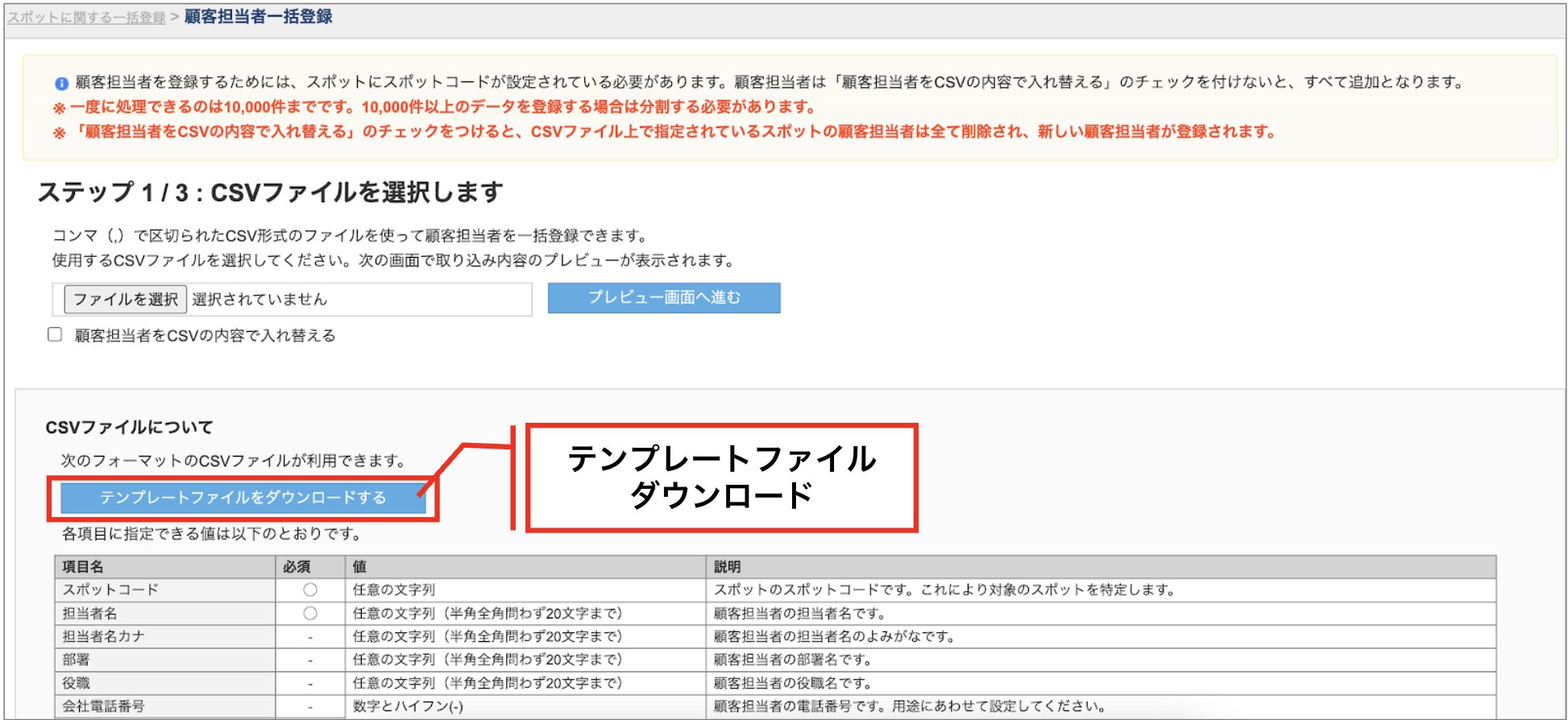Open the スポットに関する一括登録 breadcrumb link

click(x=86, y=17)
